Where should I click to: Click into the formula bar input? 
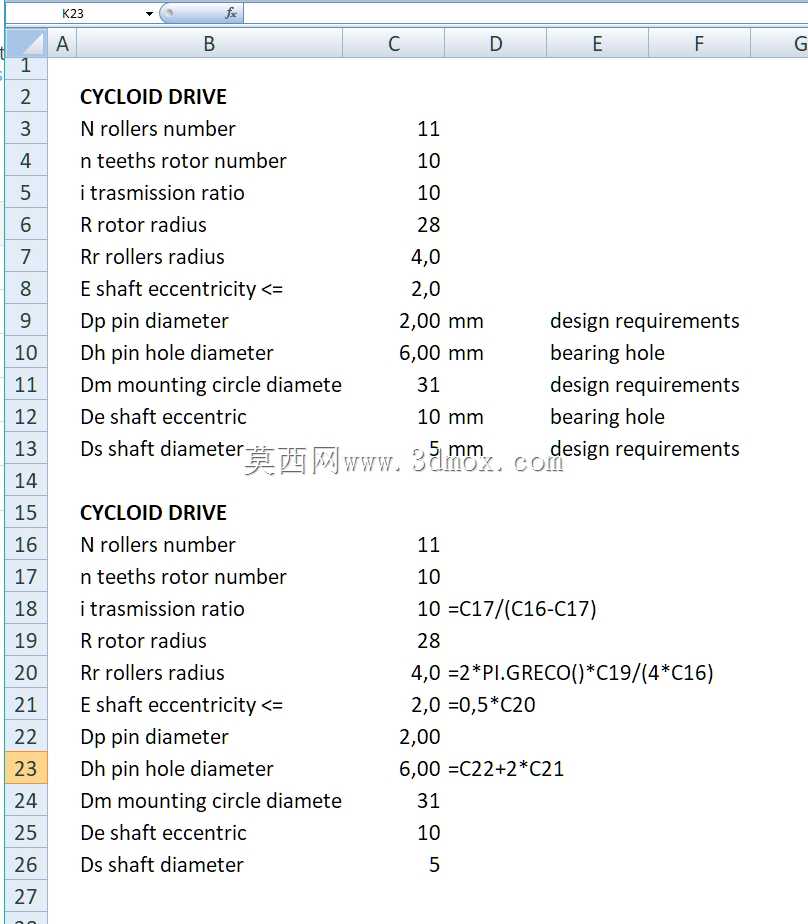tap(525, 13)
